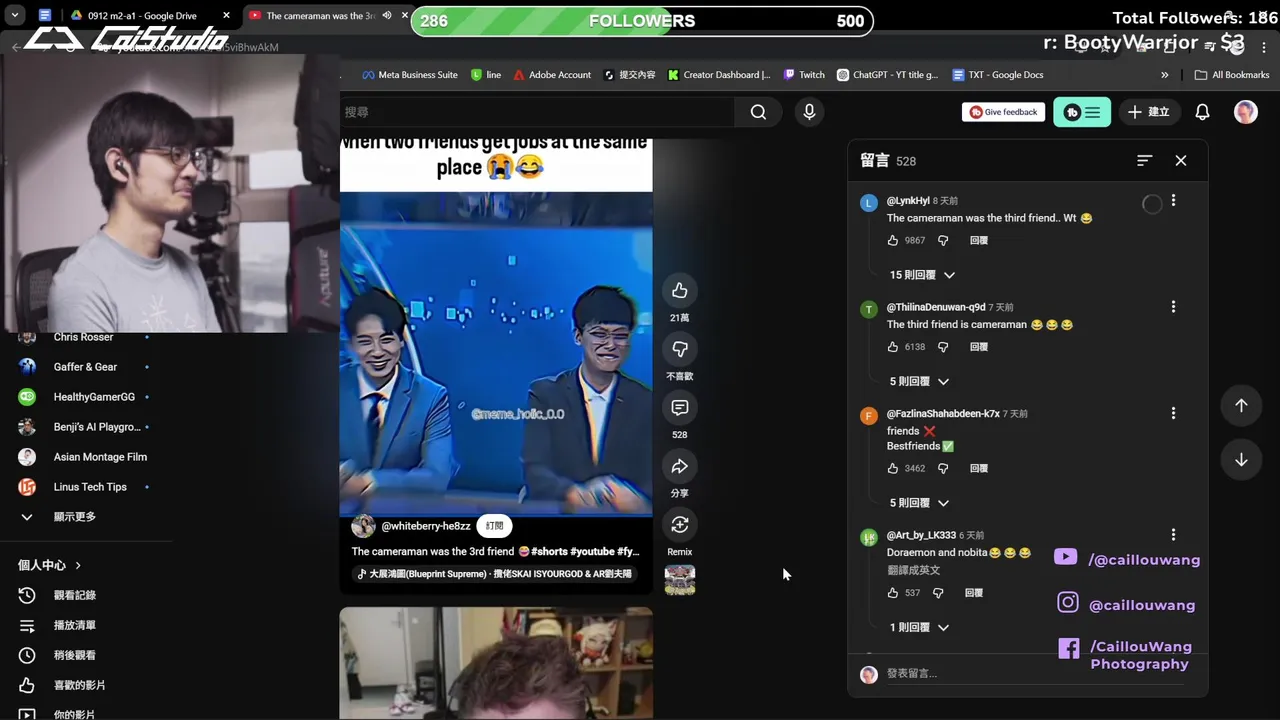
Task: Dislike @Art_by_LK333's comment
Action: 938,593
